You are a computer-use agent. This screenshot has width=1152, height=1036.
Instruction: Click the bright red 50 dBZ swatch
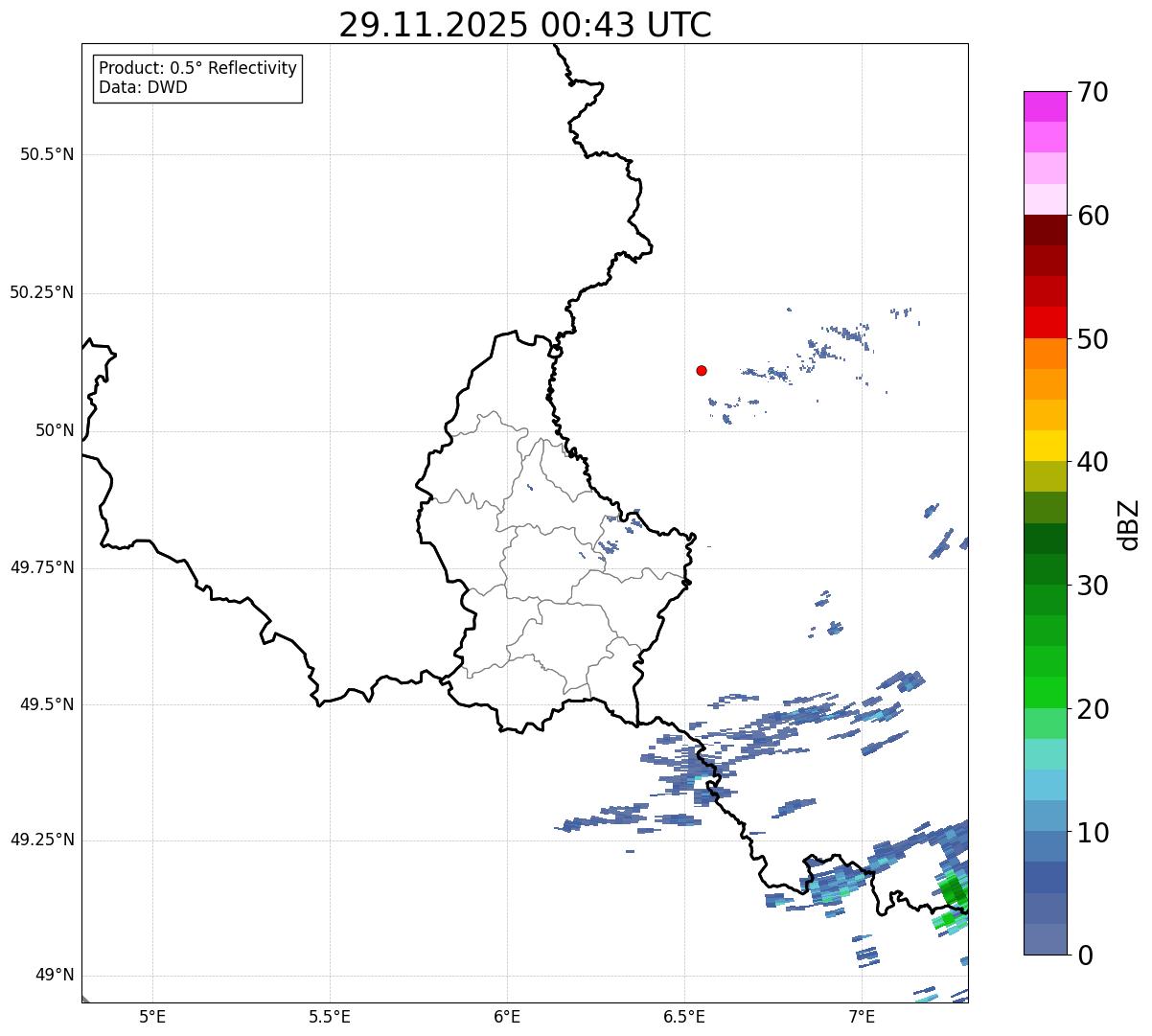tap(1045, 323)
